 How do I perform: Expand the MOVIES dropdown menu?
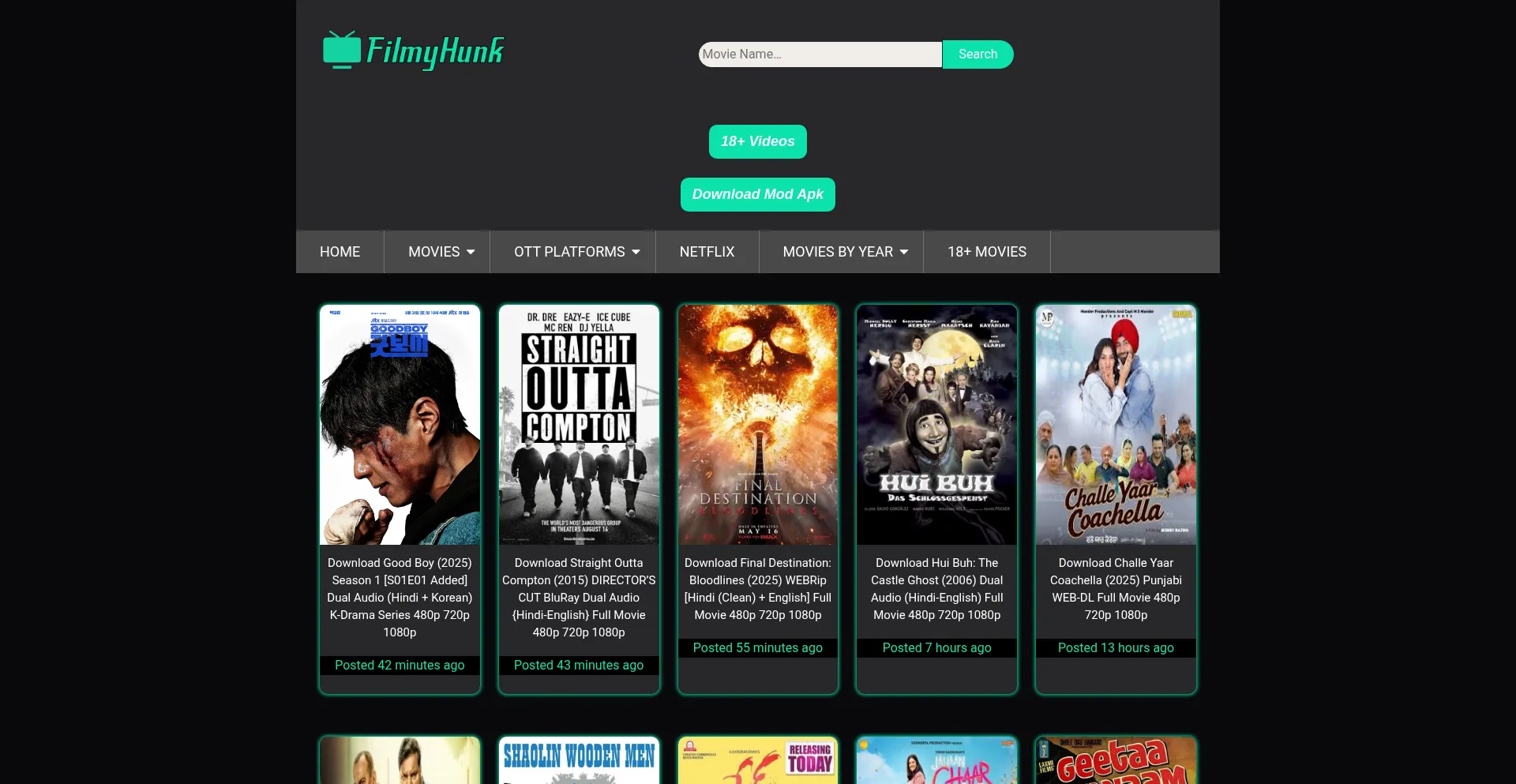(x=441, y=252)
